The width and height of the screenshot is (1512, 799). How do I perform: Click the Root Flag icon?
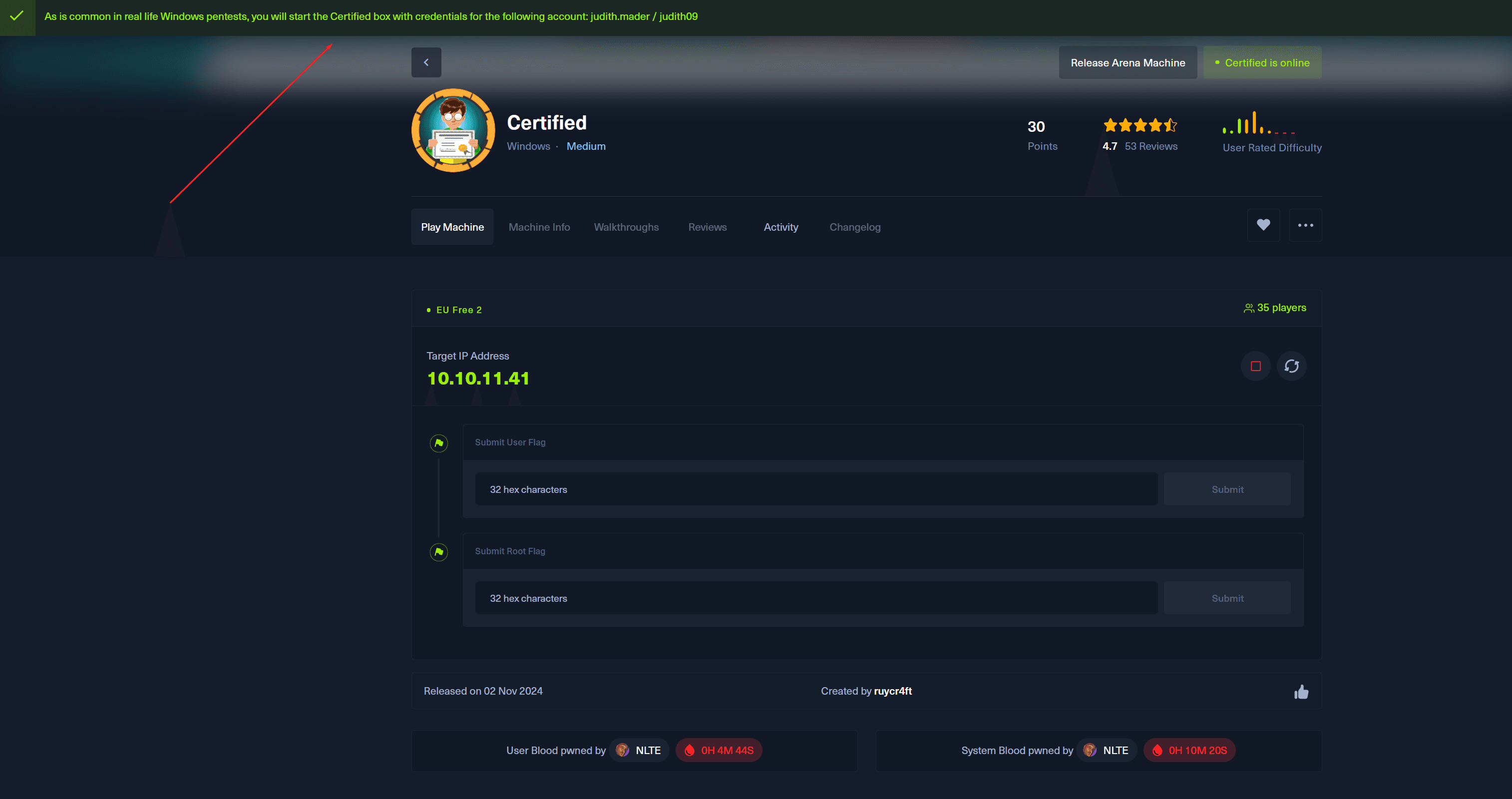click(438, 552)
